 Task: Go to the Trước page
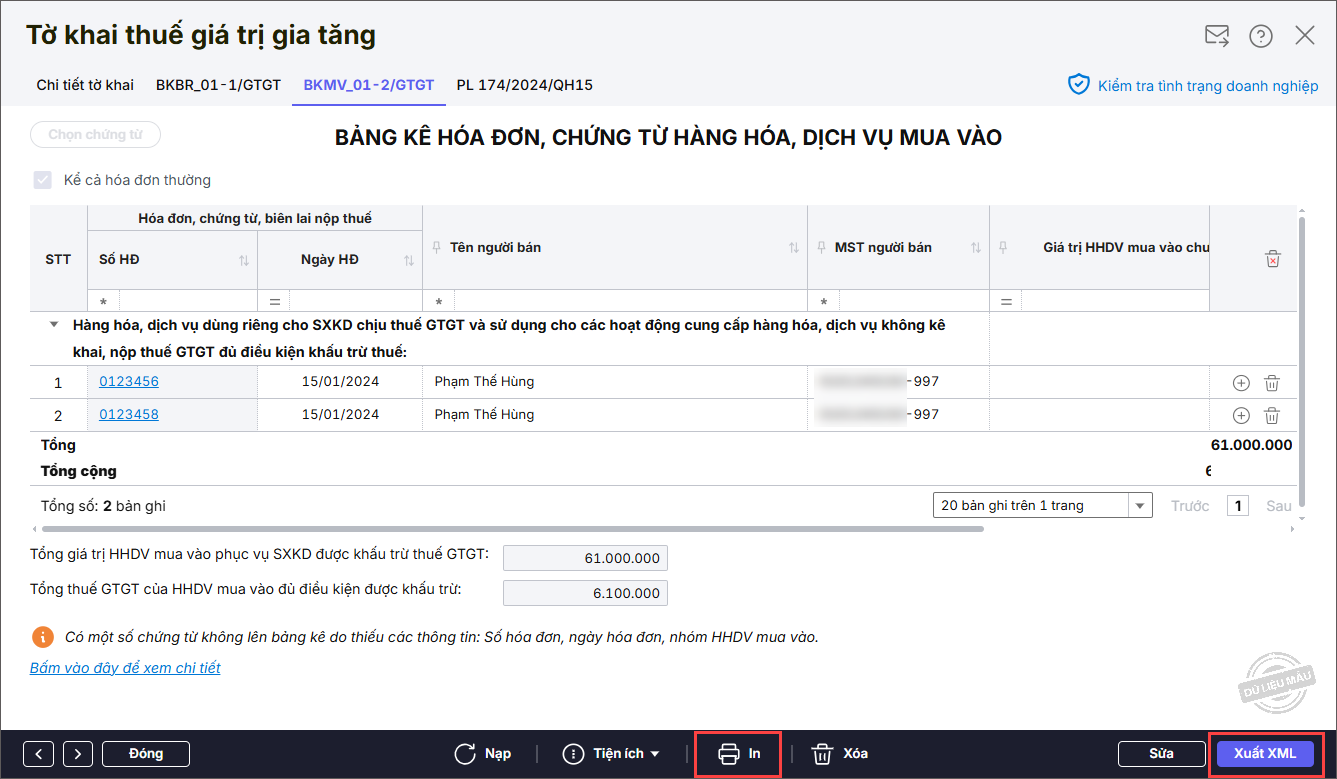coord(1190,506)
